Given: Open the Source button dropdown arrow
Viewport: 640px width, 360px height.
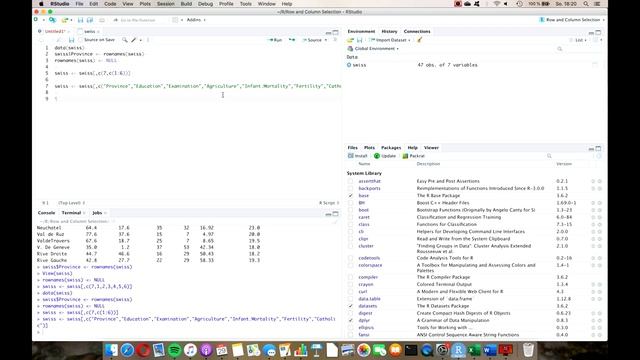Looking at the screenshot, I should pyautogui.click(x=326, y=40).
